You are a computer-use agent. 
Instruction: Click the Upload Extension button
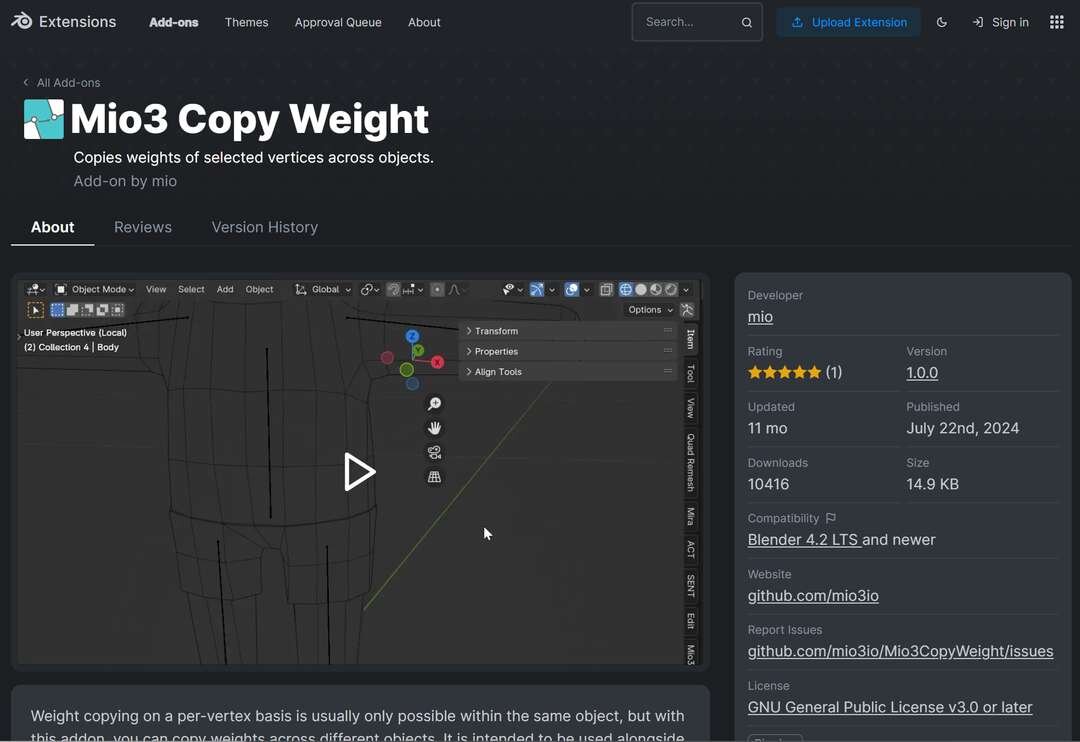tap(849, 23)
